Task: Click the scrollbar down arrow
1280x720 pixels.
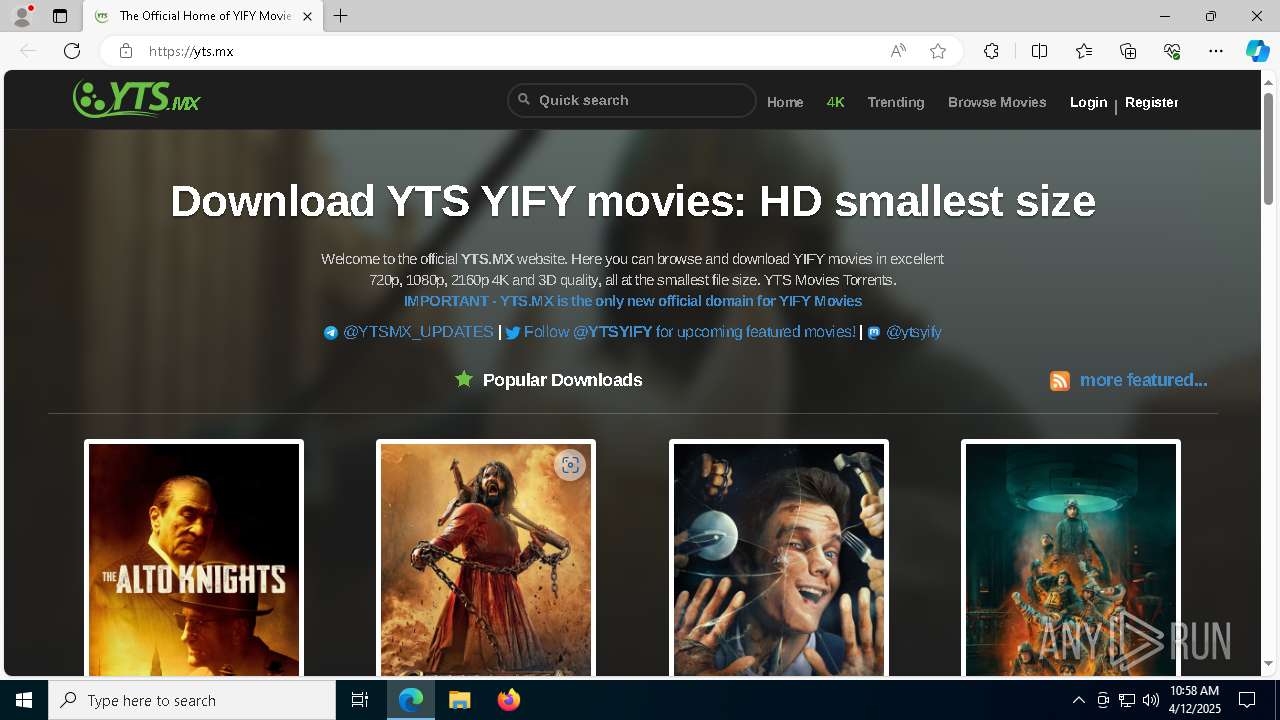Action: [1268, 664]
